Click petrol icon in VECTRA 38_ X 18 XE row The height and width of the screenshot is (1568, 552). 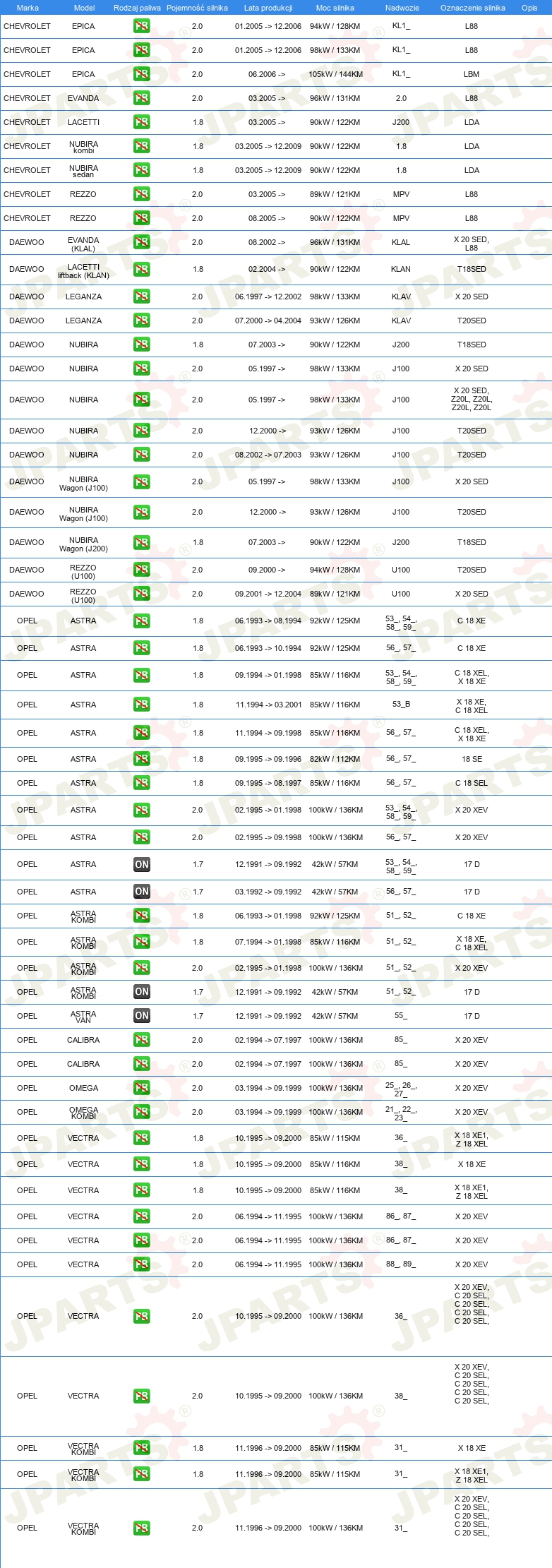141,1164
